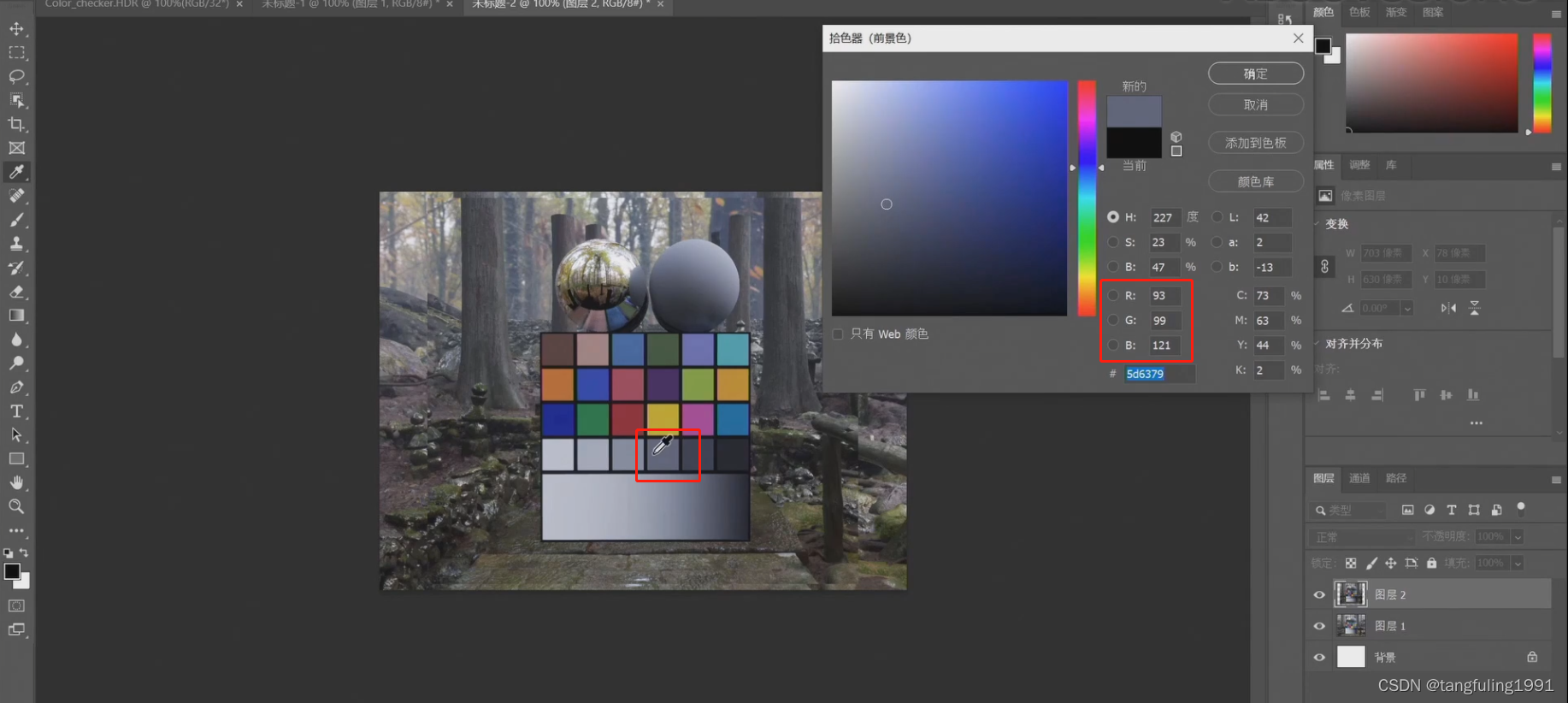1568x703 pixels.
Task: Select the Clone Stamp tool
Action: [16, 244]
